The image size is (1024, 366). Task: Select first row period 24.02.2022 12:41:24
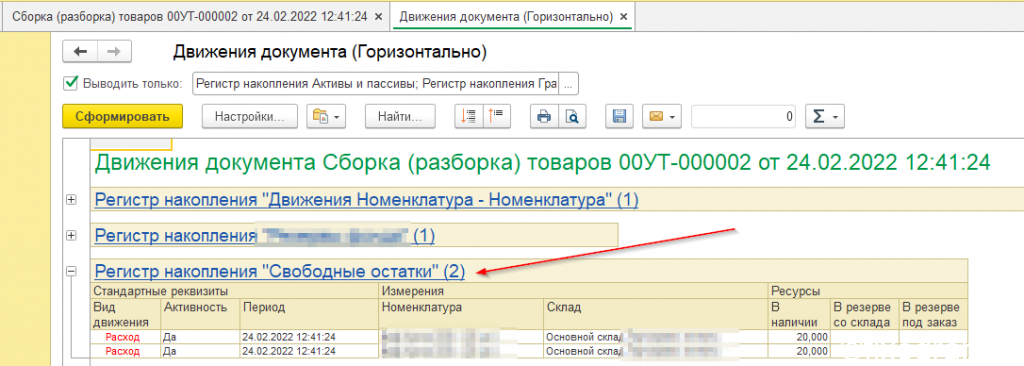[309, 337]
